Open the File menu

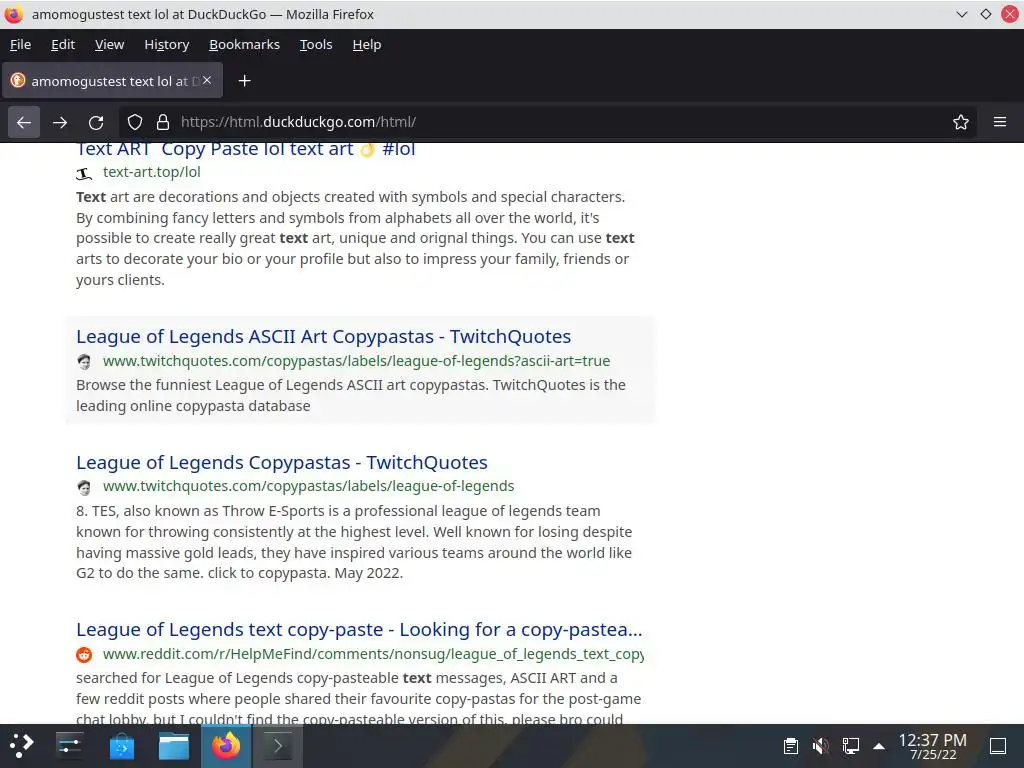coord(20,44)
